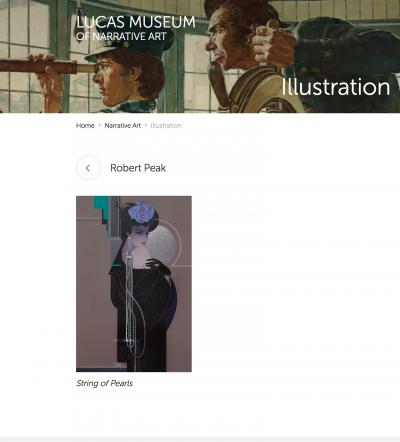Screen dimensions: 400x442
Task: Click the woman's black-gloved hand in the painting
Action: tap(156, 265)
